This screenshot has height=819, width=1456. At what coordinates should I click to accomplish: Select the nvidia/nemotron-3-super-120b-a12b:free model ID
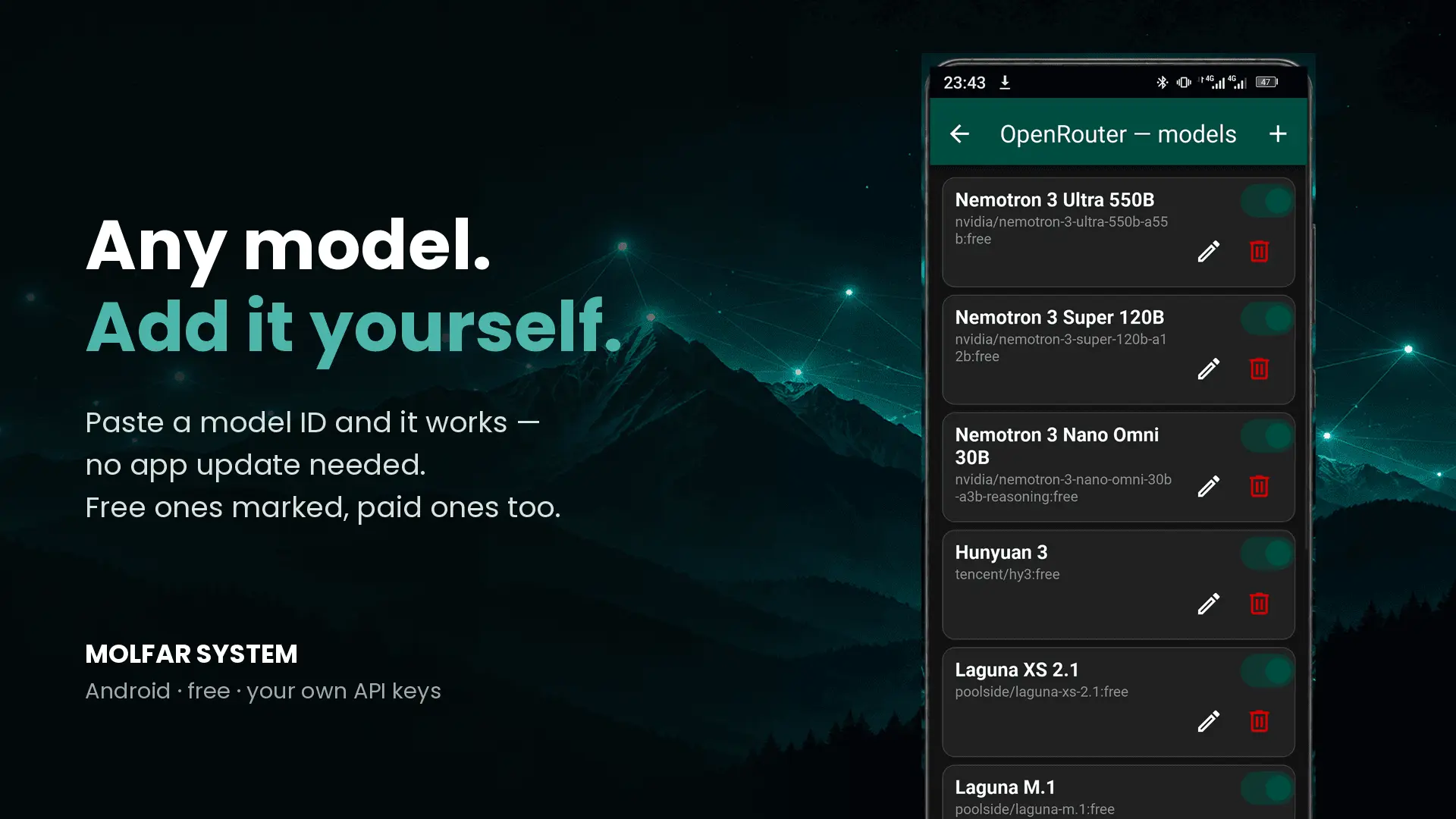1061,348
